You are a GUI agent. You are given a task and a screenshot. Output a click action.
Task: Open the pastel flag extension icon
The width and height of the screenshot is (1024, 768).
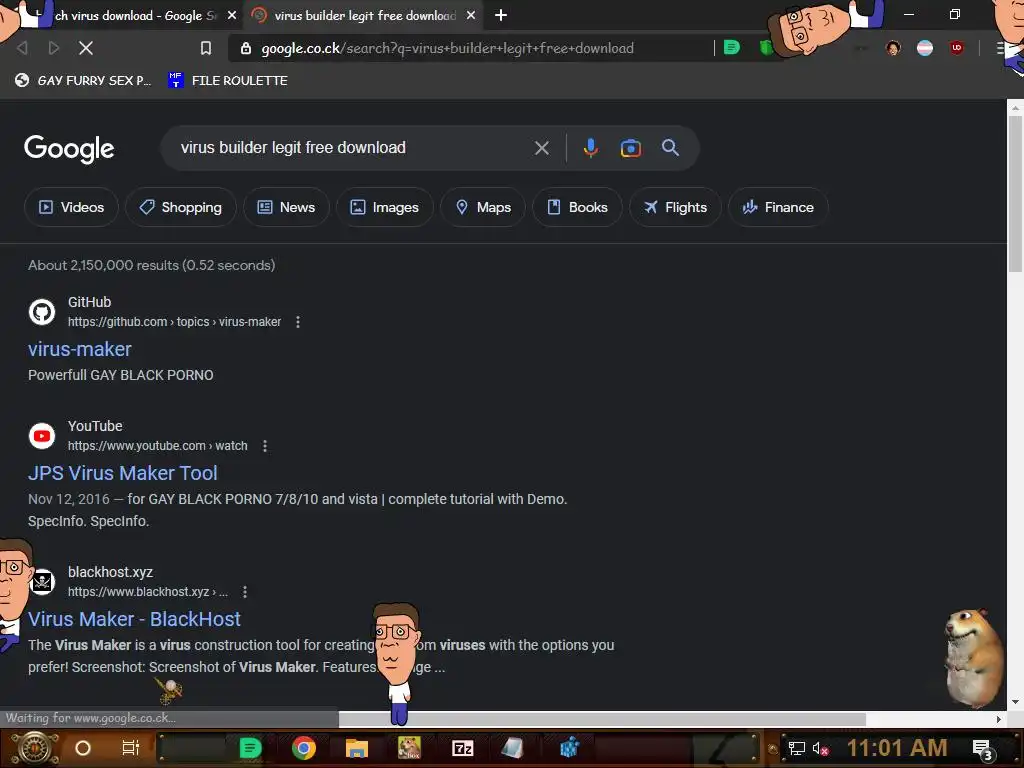click(x=925, y=48)
